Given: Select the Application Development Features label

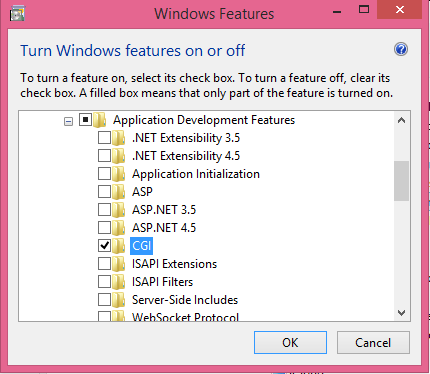Looking at the screenshot, I should (x=204, y=120).
